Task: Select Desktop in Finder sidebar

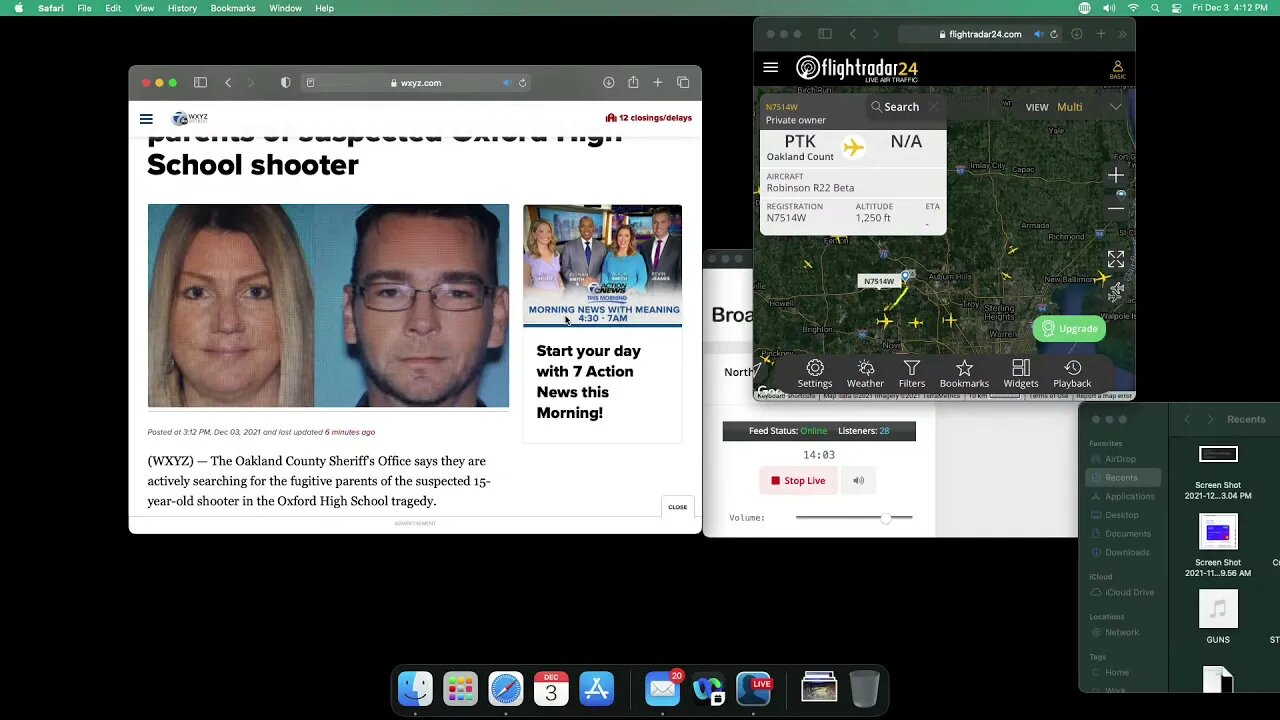Action: coord(1121,515)
